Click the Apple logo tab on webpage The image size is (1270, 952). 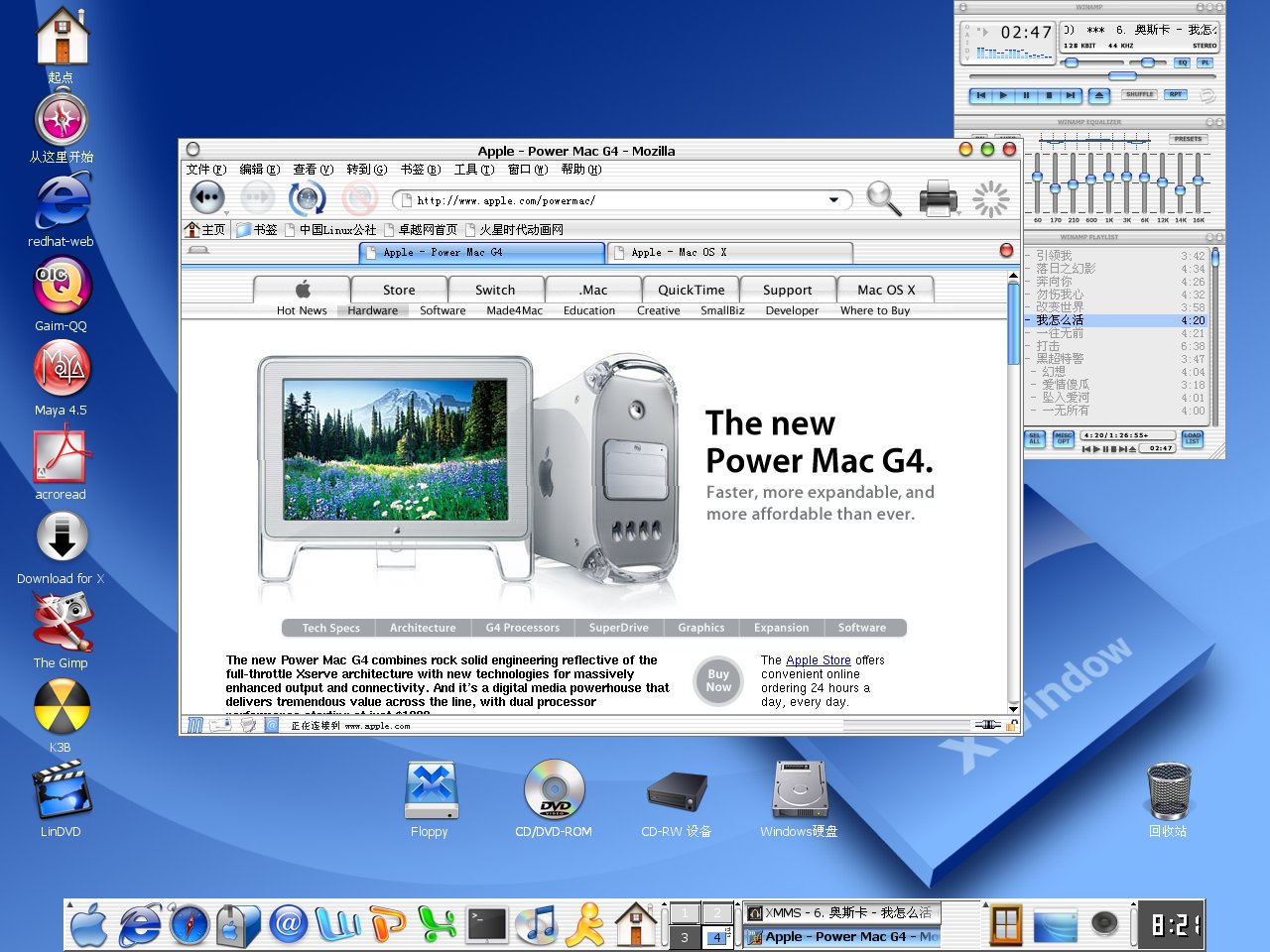pos(303,290)
